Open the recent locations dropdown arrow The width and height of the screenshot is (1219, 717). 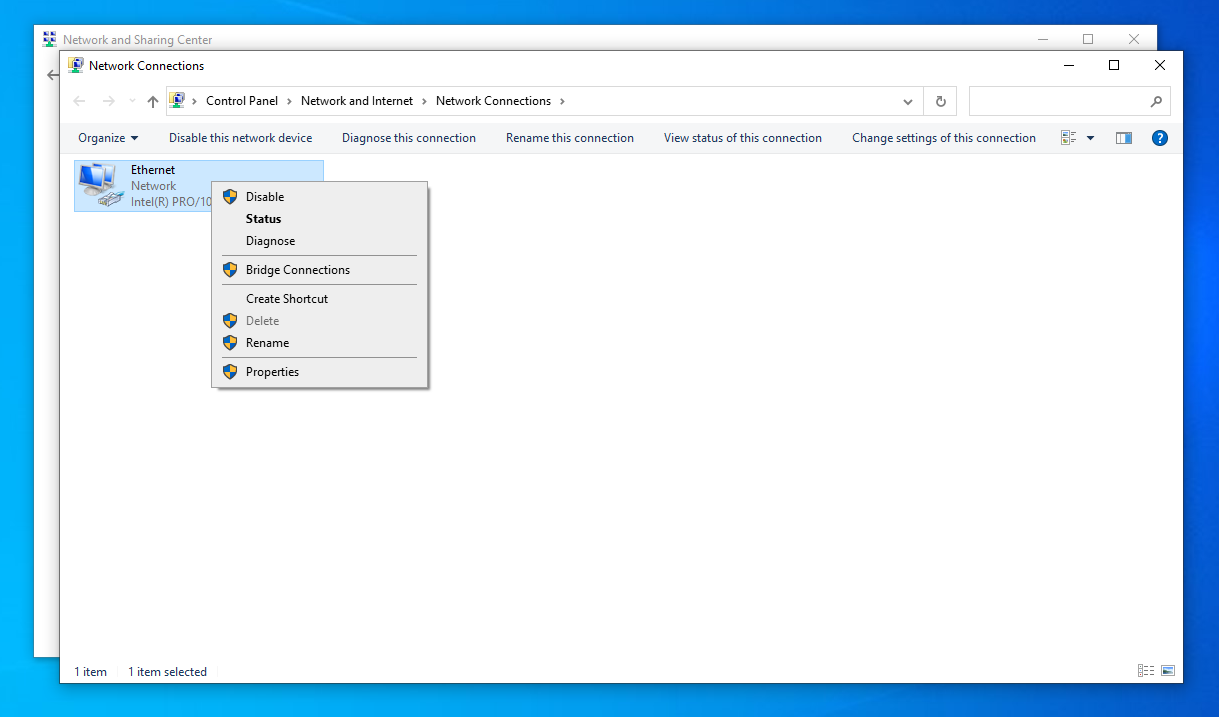coord(132,101)
